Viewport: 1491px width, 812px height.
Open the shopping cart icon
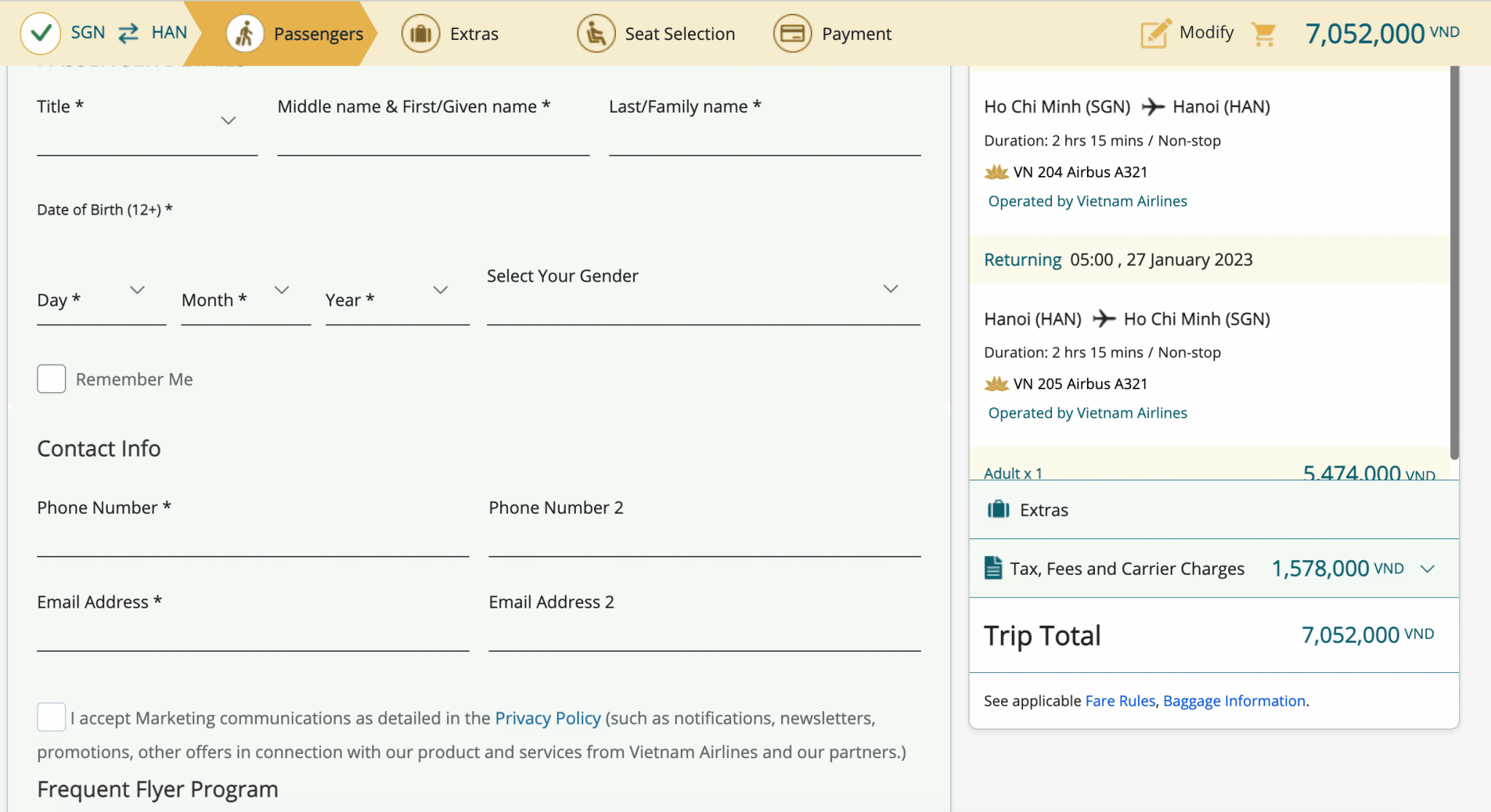tap(1264, 34)
